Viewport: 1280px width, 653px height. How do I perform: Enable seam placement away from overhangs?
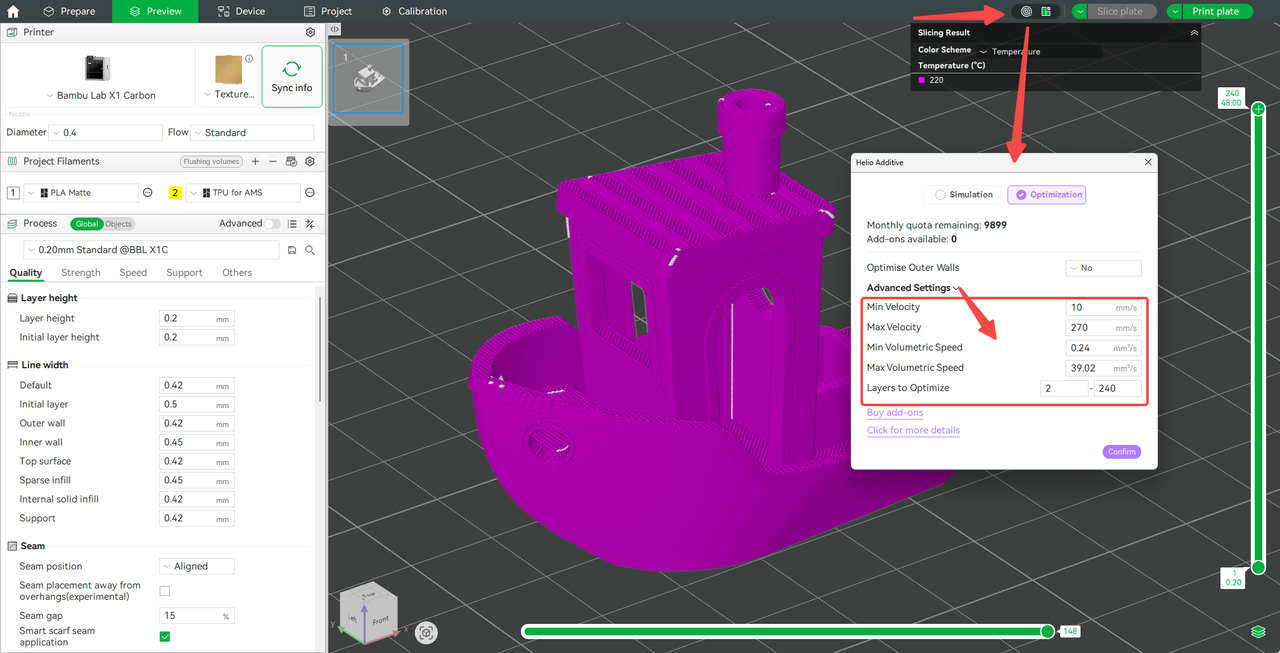pos(165,591)
